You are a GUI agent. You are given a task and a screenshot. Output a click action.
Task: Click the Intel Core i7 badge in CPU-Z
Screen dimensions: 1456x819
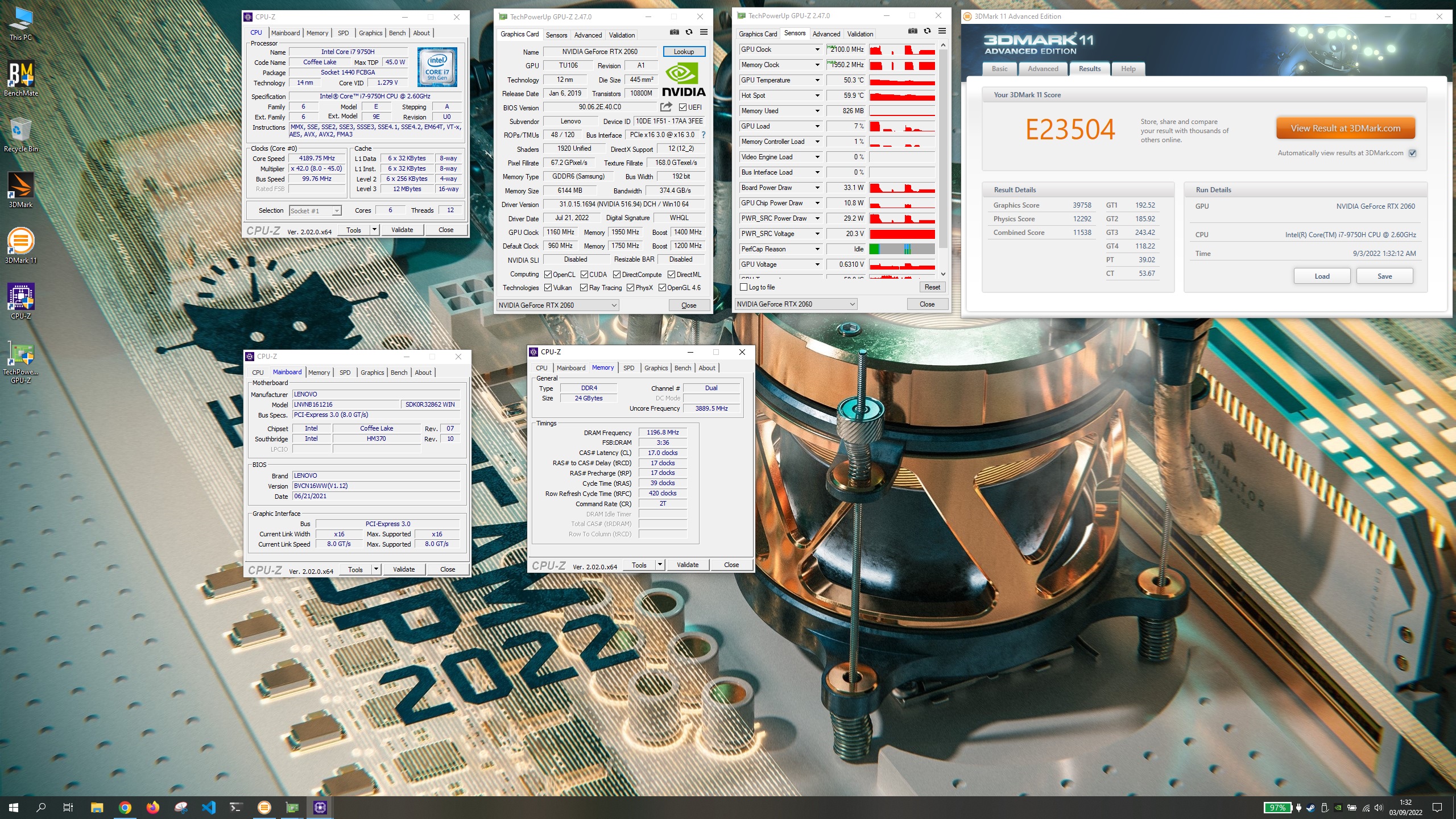(x=437, y=67)
